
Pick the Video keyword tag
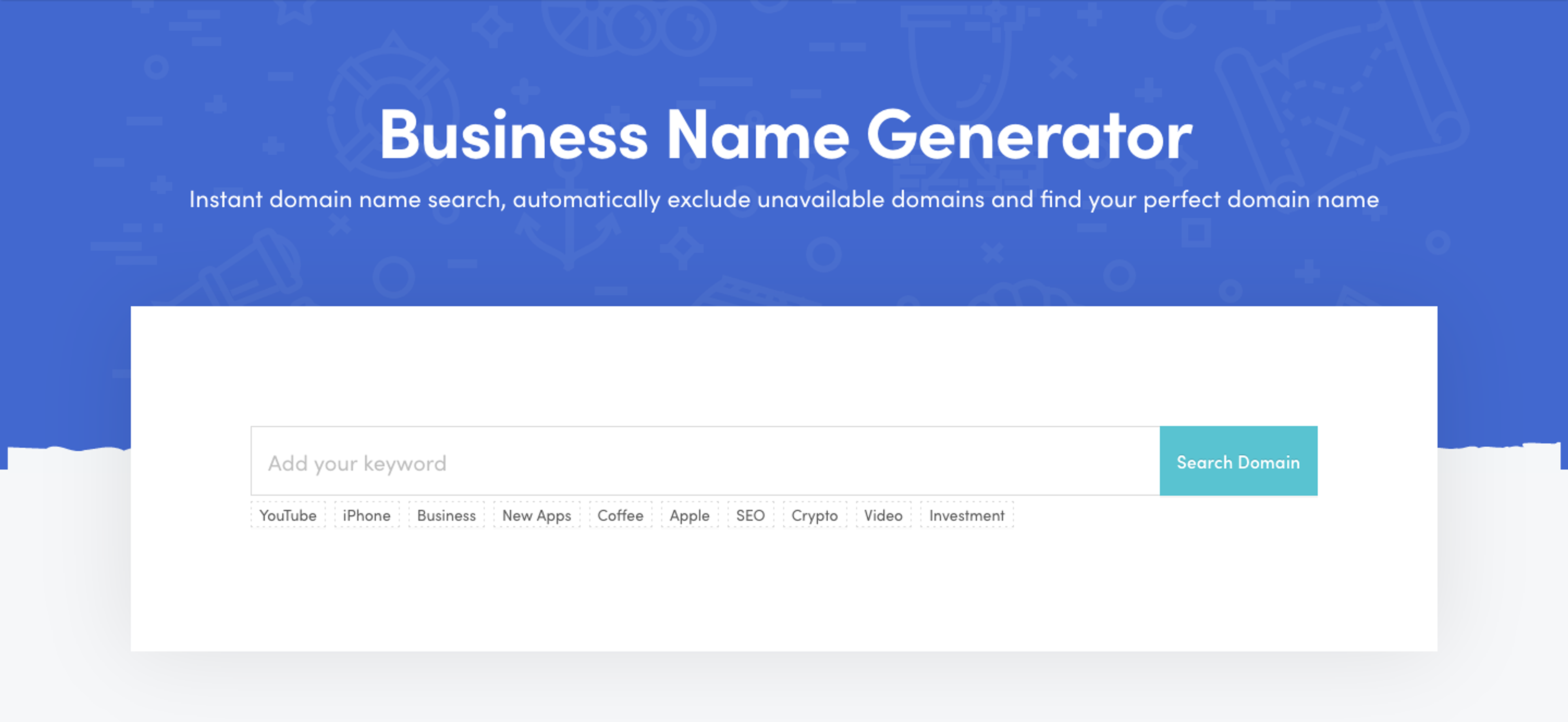tap(883, 515)
